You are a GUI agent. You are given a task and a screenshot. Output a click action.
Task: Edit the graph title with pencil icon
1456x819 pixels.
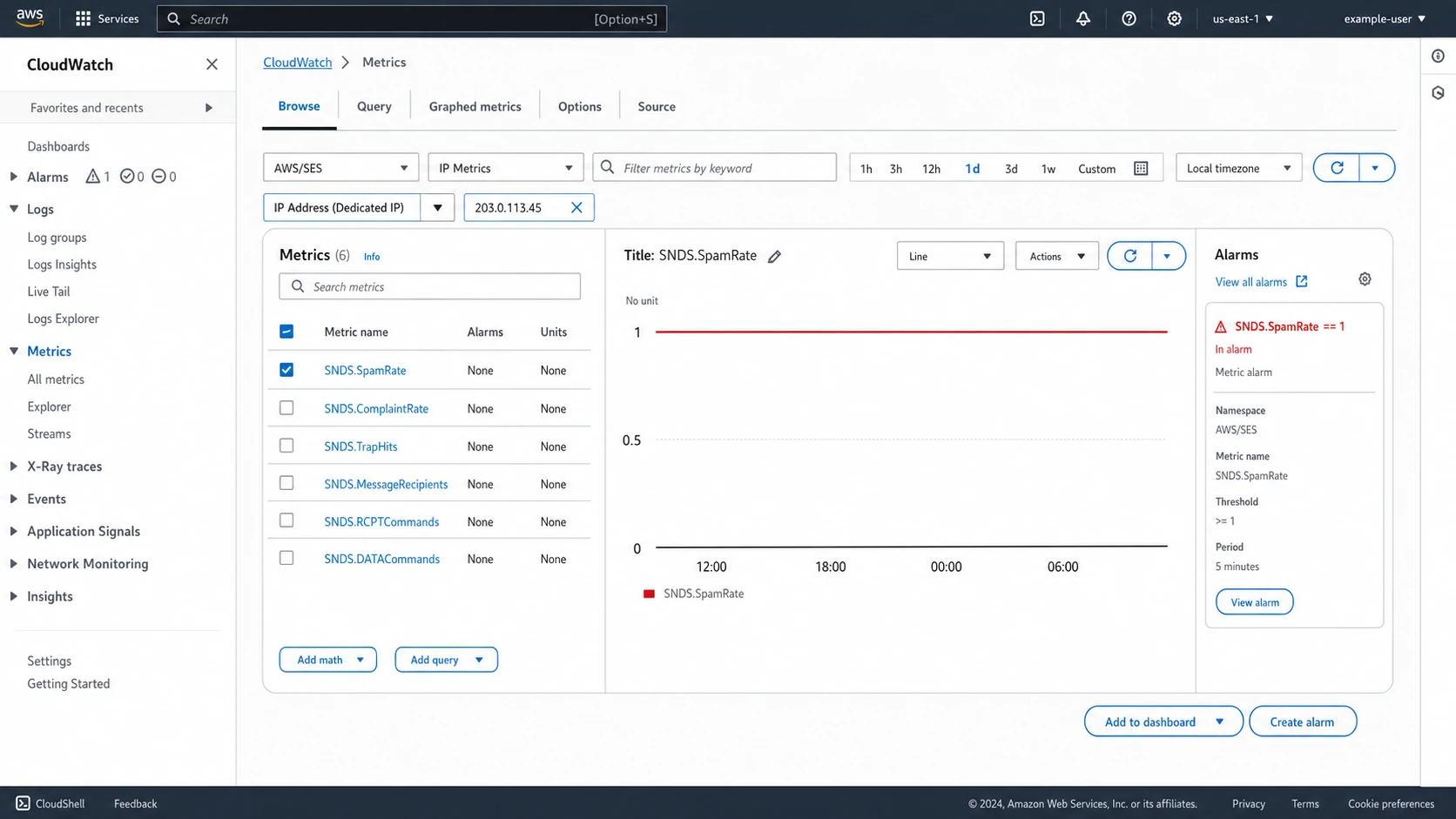click(x=774, y=256)
